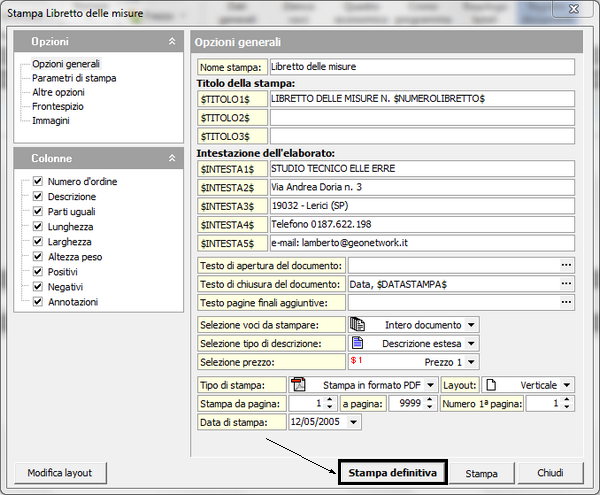
Task: Toggle the Larghezza column checkbox
Action: point(38,242)
